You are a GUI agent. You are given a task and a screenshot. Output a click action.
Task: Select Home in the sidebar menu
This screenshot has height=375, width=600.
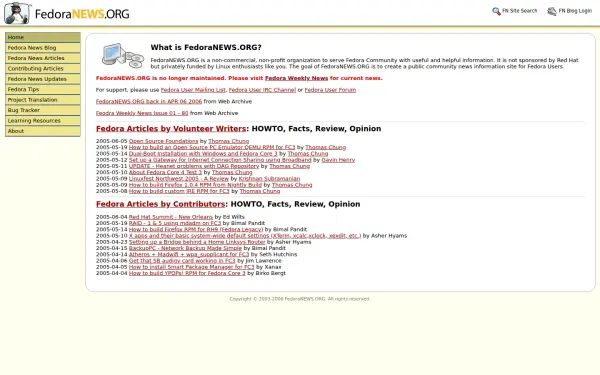(43, 37)
